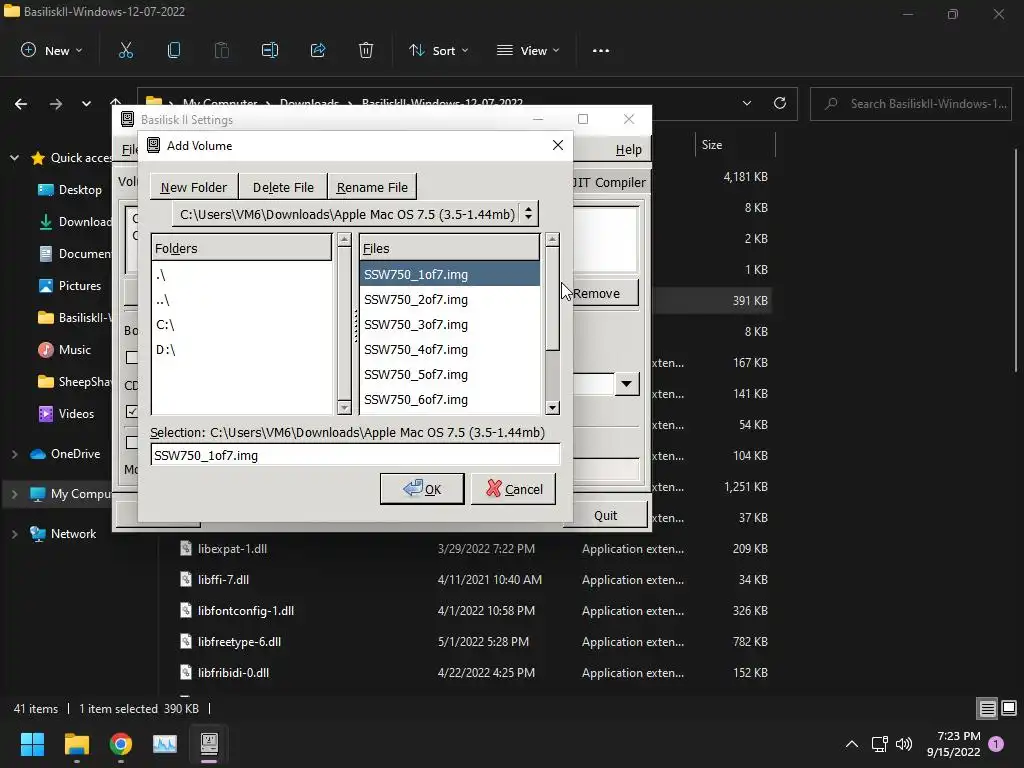Select SSW750_6of7.img file
Image resolution: width=1024 pixels, height=768 pixels.
click(449, 399)
